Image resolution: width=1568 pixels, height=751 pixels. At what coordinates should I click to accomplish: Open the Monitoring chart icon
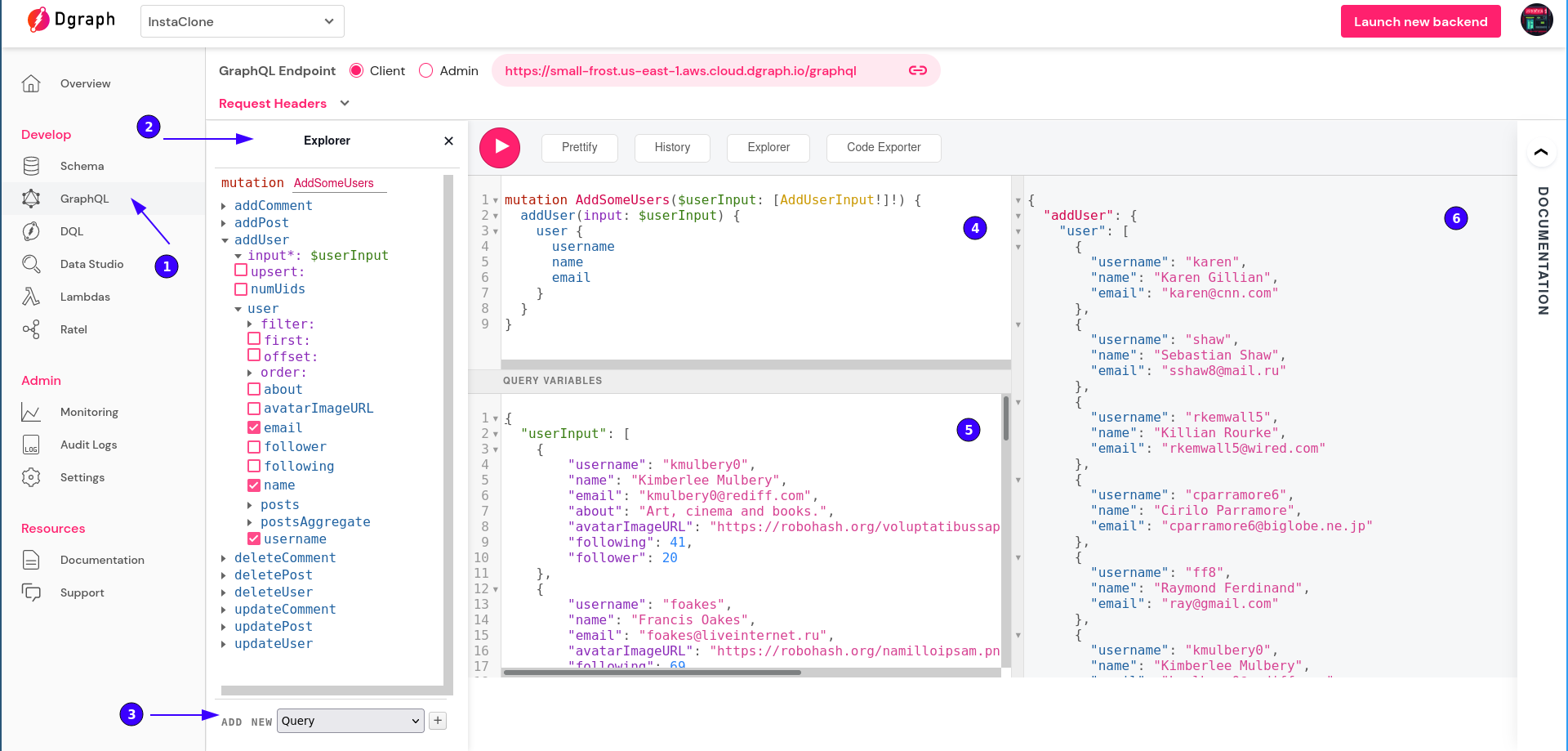point(31,412)
